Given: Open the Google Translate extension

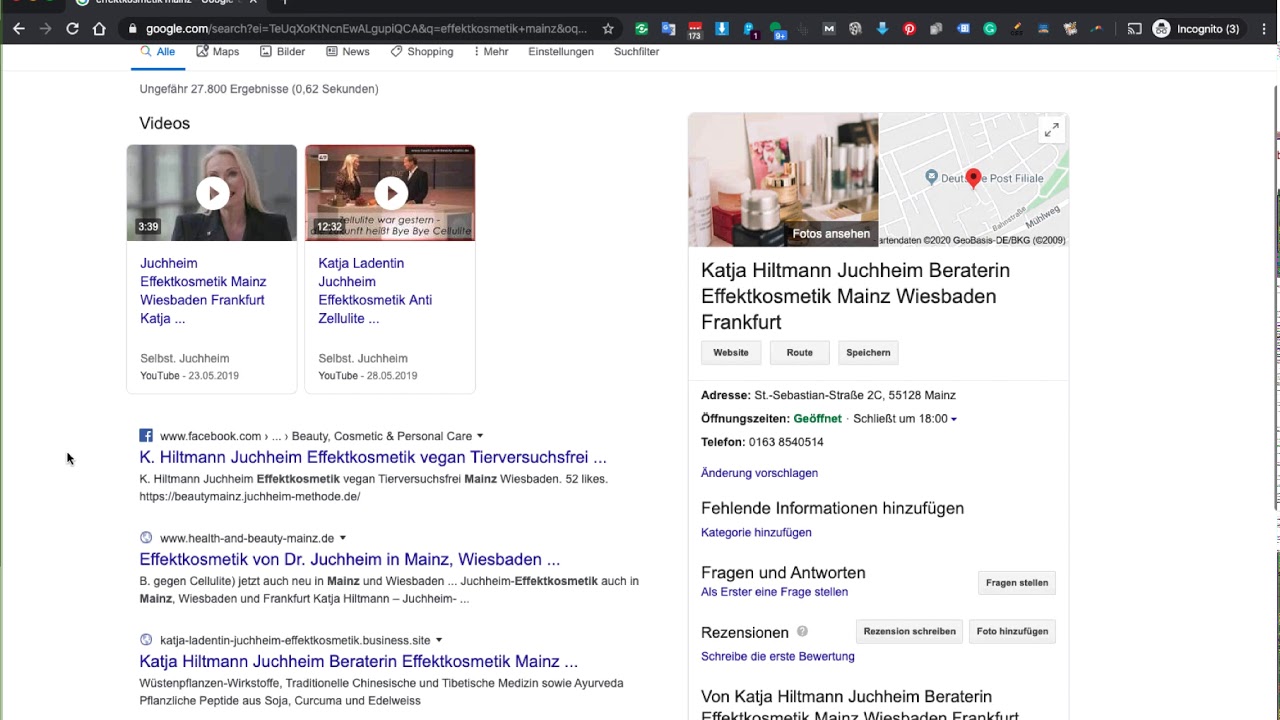Looking at the screenshot, I should [x=668, y=29].
